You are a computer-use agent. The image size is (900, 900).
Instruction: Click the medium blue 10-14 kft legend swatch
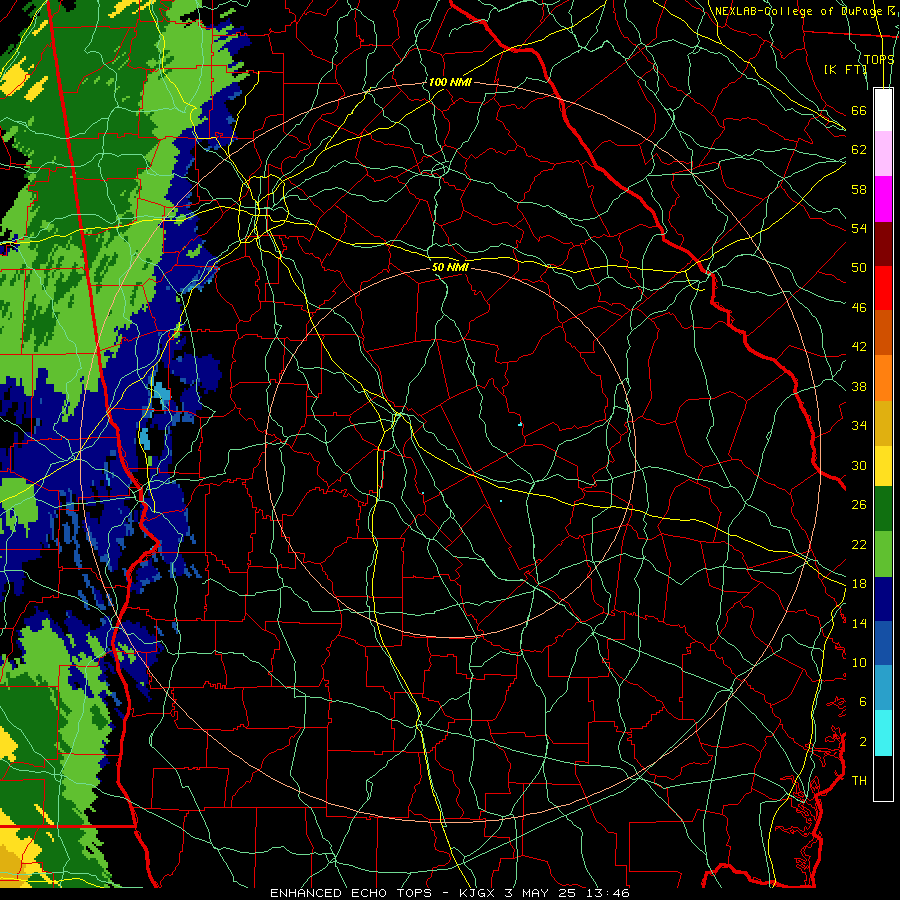point(883,643)
